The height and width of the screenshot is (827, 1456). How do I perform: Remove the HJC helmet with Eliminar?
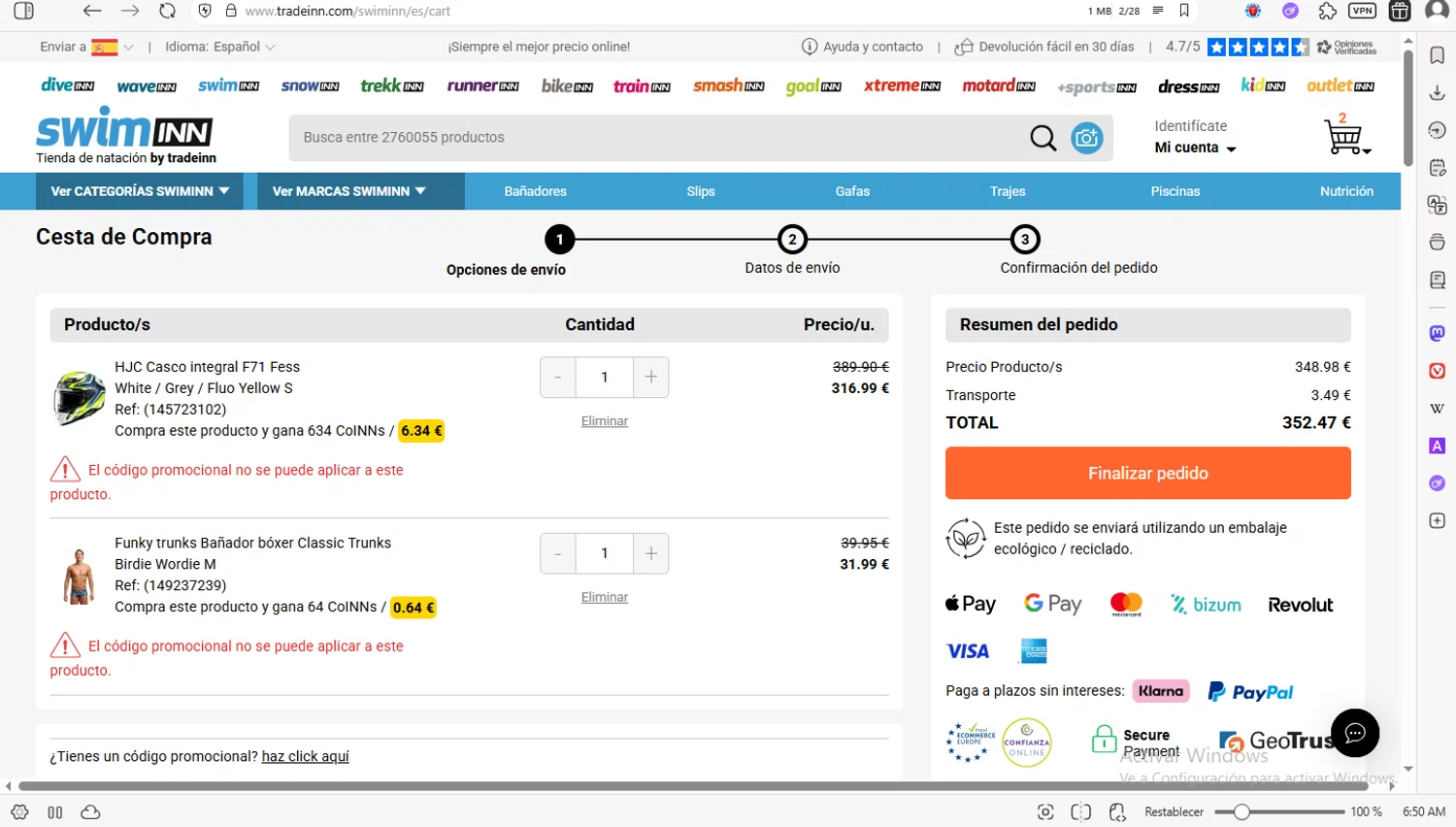pos(605,421)
